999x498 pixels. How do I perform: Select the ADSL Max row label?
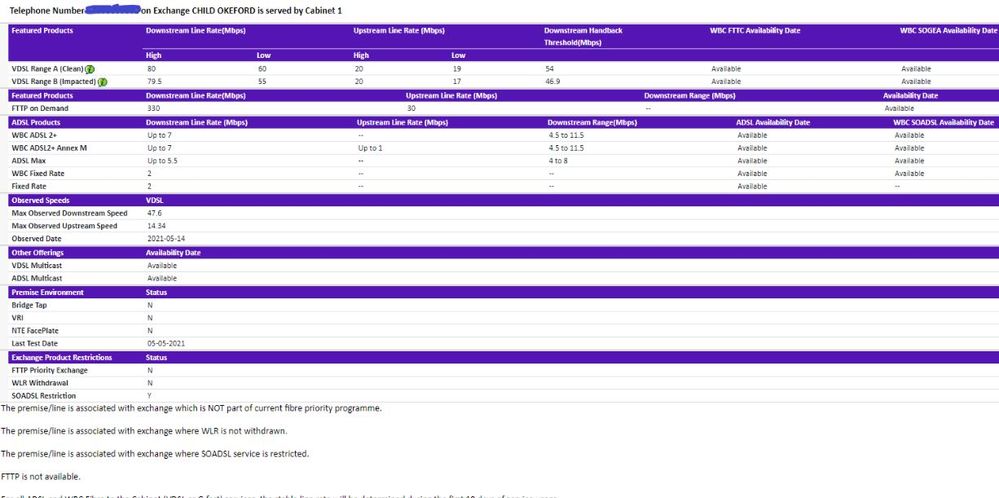tap(30, 160)
